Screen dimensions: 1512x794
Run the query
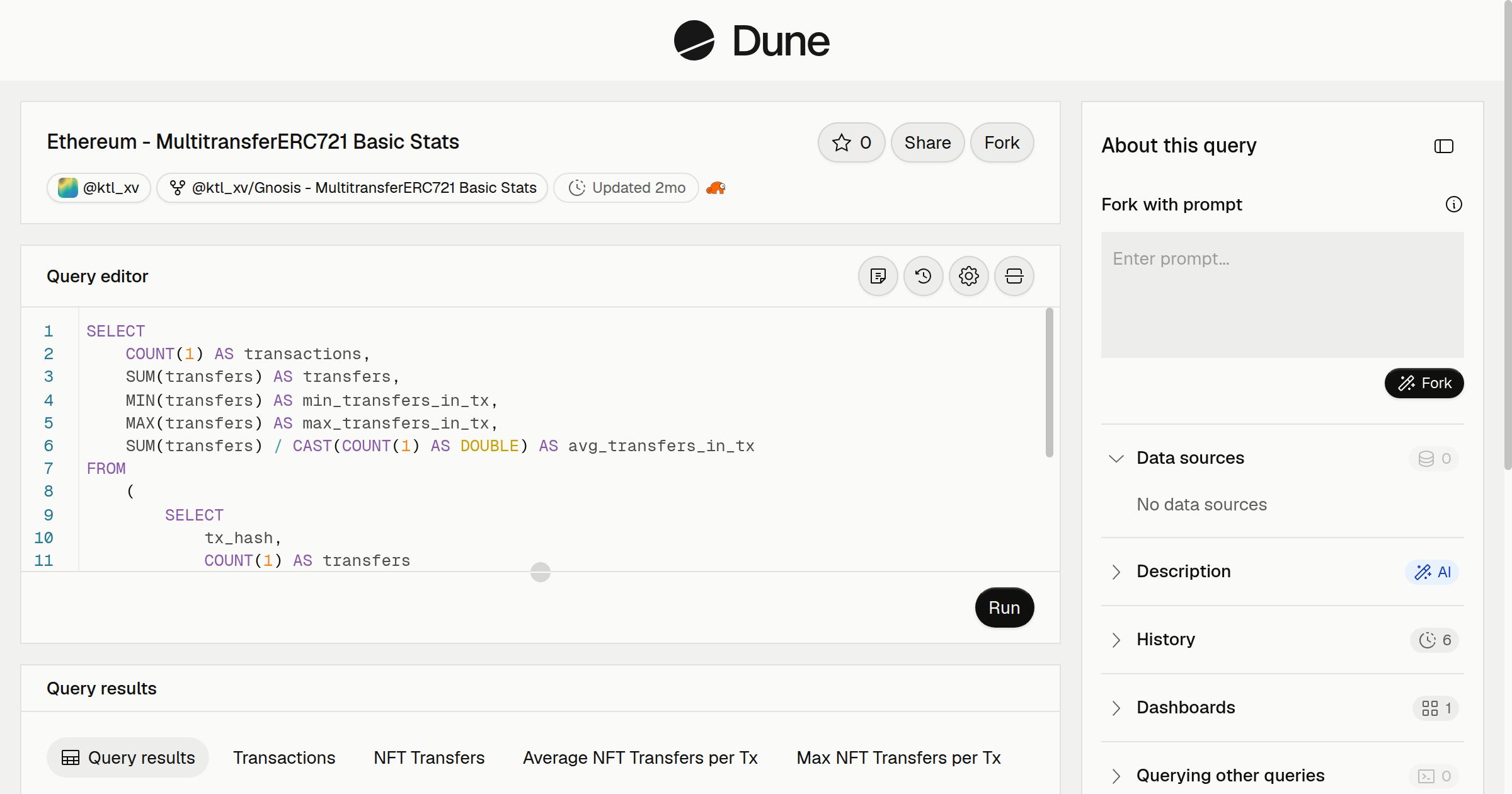coord(1004,607)
